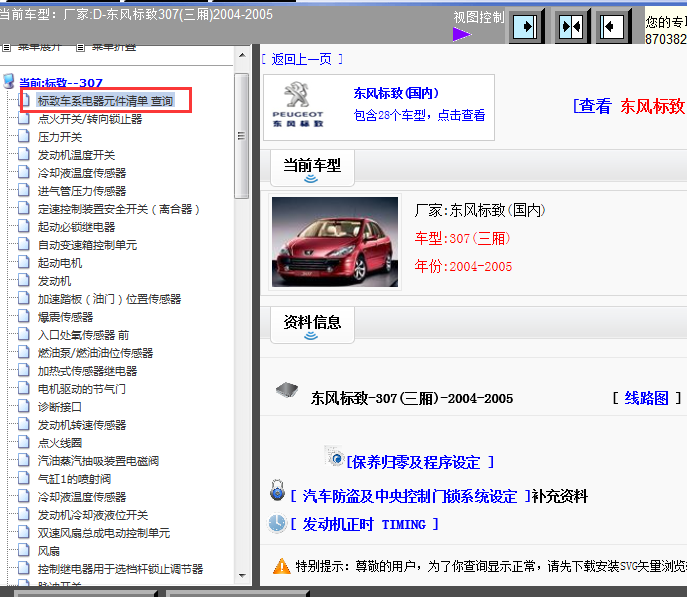This screenshot has height=597, width=687.
Task: Select 点火开关/转向锁止器 in the tree
Action: pyautogui.click(x=90, y=119)
